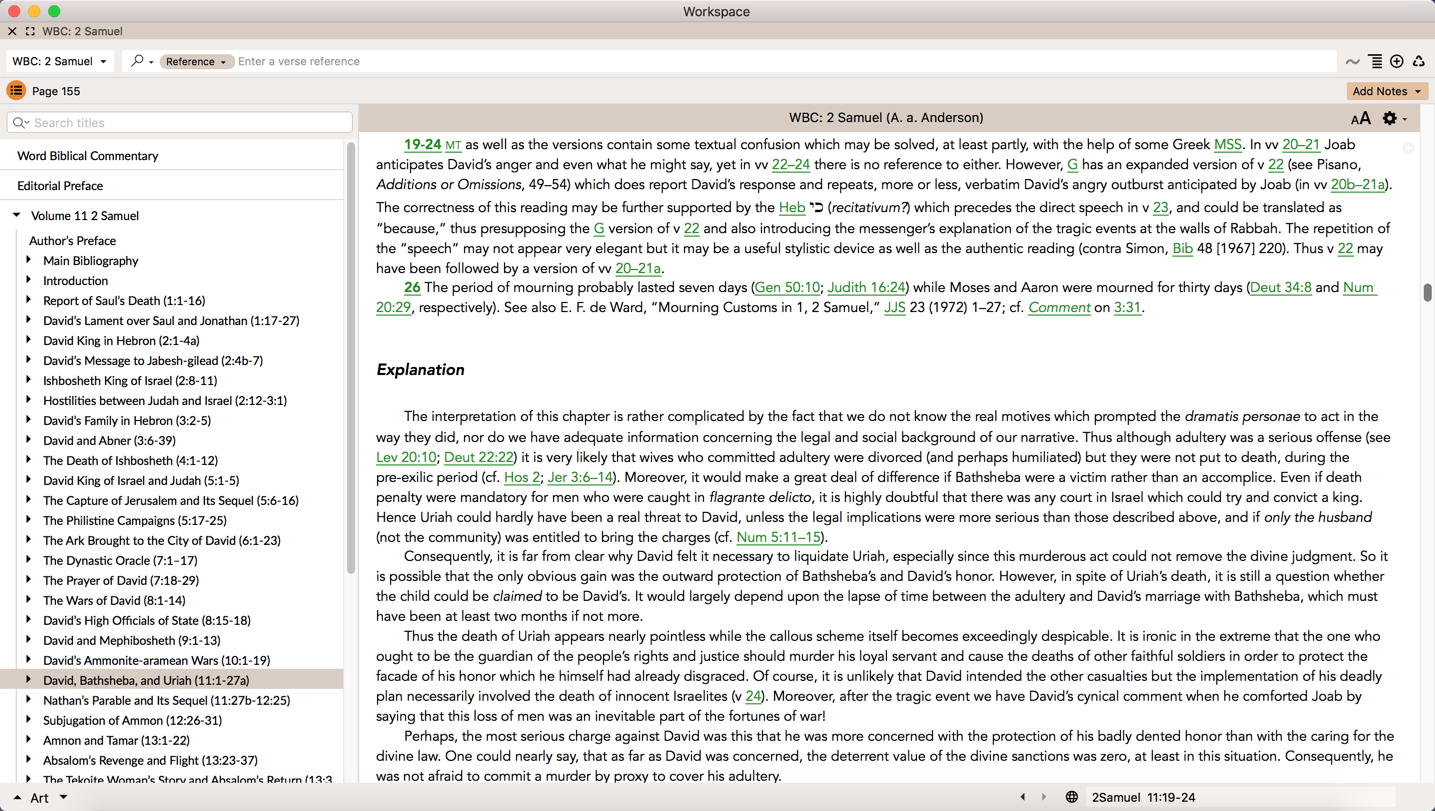Select The Prayer of David (7:18-29)
Image resolution: width=1435 pixels, height=811 pixels.
121,581
